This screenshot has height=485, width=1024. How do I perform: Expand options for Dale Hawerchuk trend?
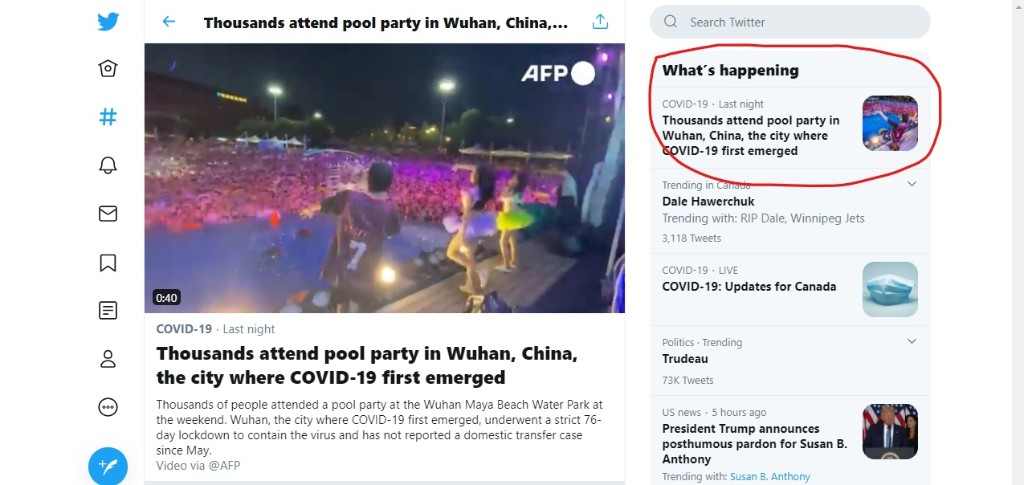(912, 184)
